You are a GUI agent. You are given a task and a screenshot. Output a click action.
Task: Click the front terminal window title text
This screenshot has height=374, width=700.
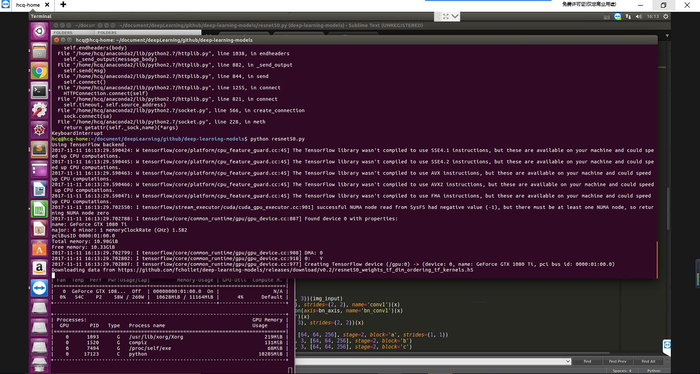164,40
